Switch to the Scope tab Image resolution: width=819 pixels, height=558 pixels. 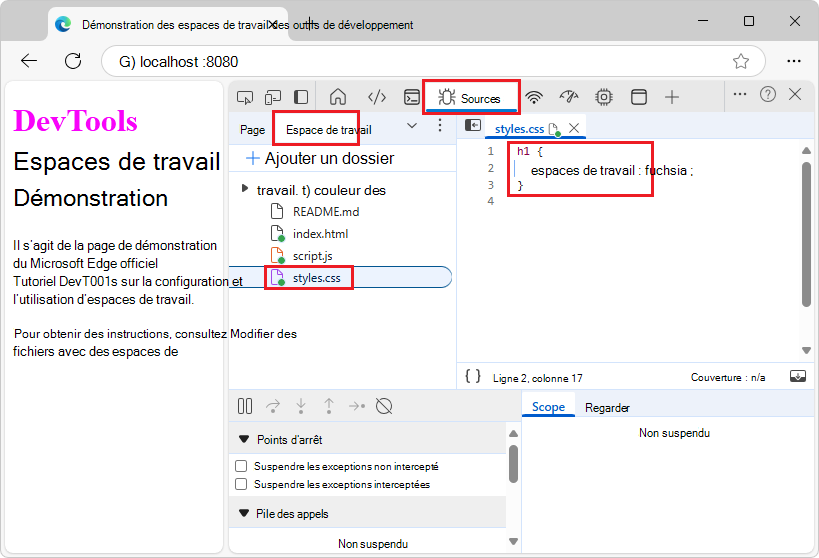click(x=548, y=406)
